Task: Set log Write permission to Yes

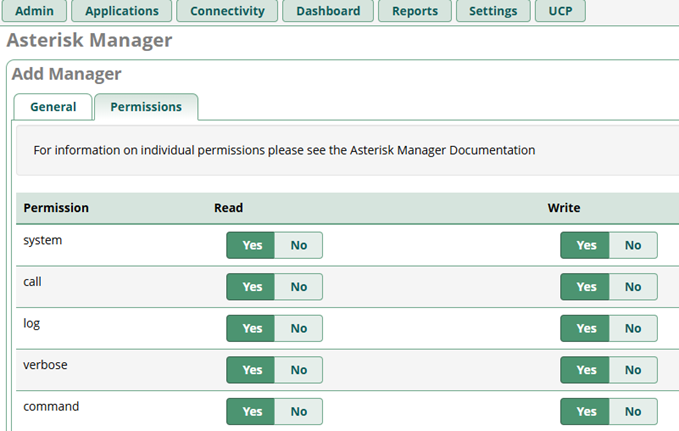Action: point(585,328)
